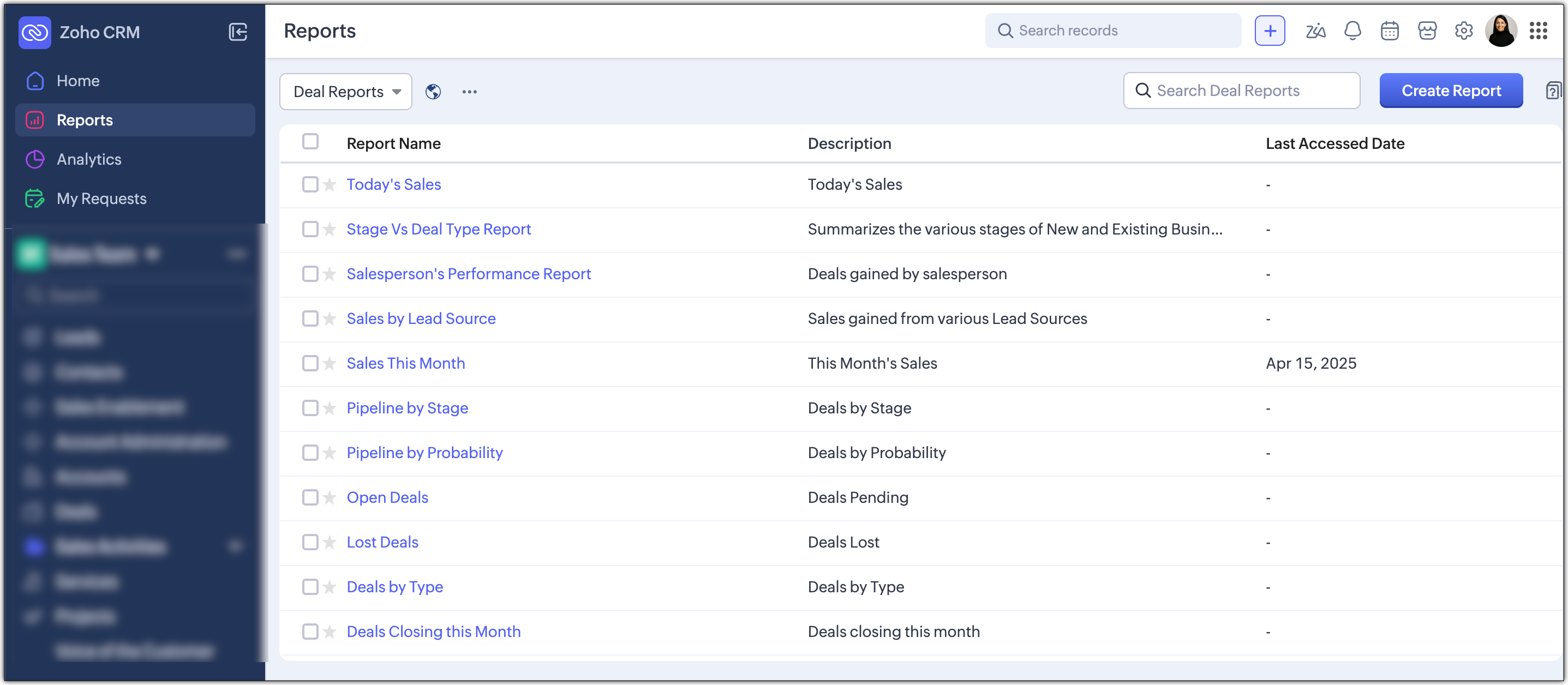Collapse the sidebar with the panel icon
The height and width of the screenshot is (685, 1568).
[237, 32]
